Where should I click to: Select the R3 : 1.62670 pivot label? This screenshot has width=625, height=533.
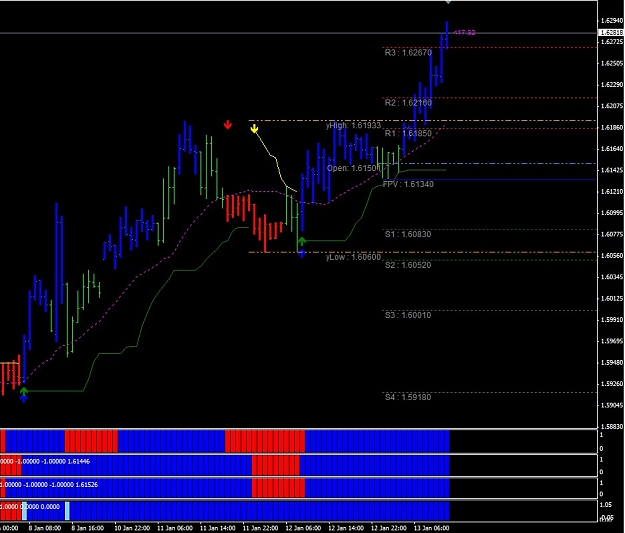coord(408,53)
